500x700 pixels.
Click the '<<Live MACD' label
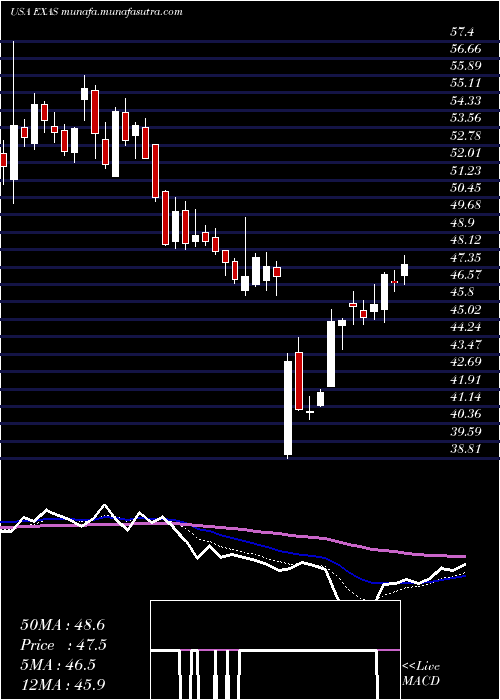(421, 674)
